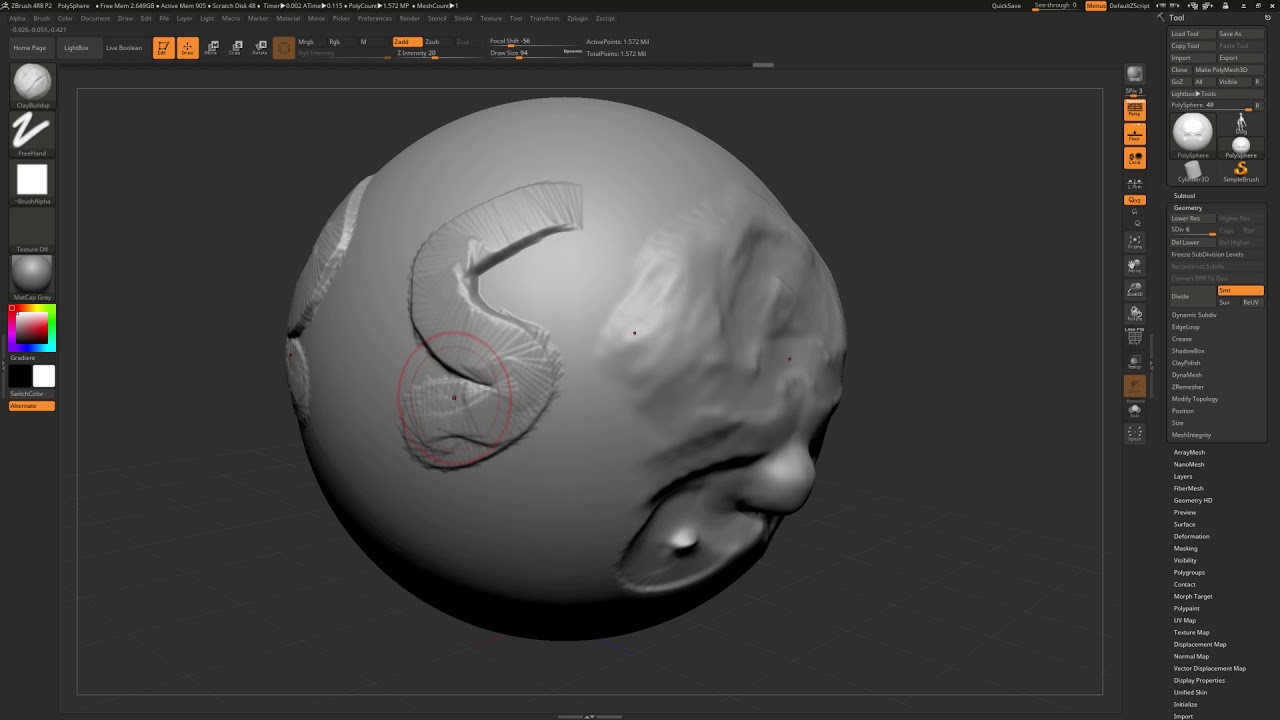
Task: Open the MatCap Gray material selector
Action: [x=32, y=277]
